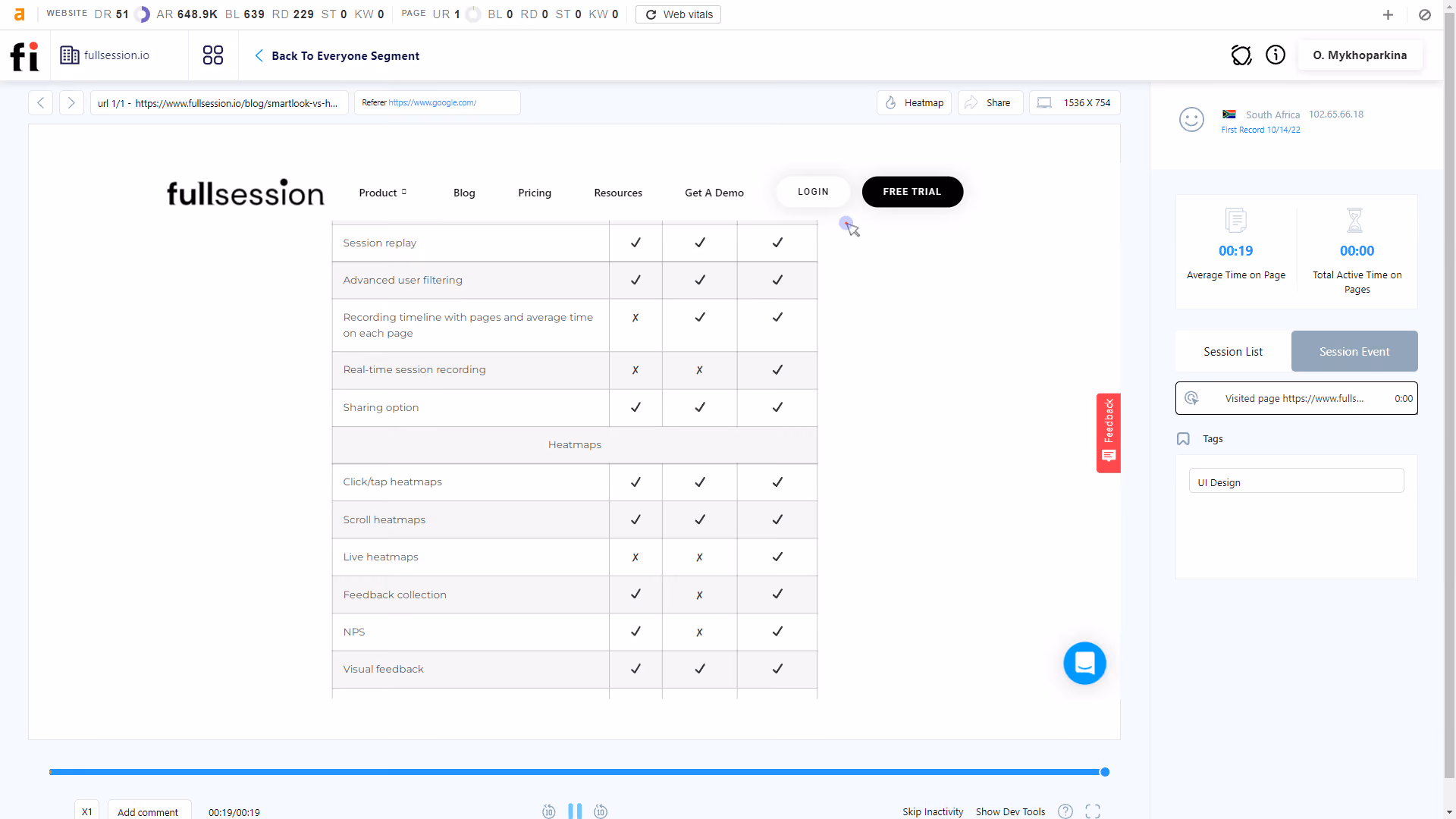Image resolution: width=1456 pixels, height=819 pixels.
Task: Click the smiley face user icon
Action: [x=1191, y=119]
